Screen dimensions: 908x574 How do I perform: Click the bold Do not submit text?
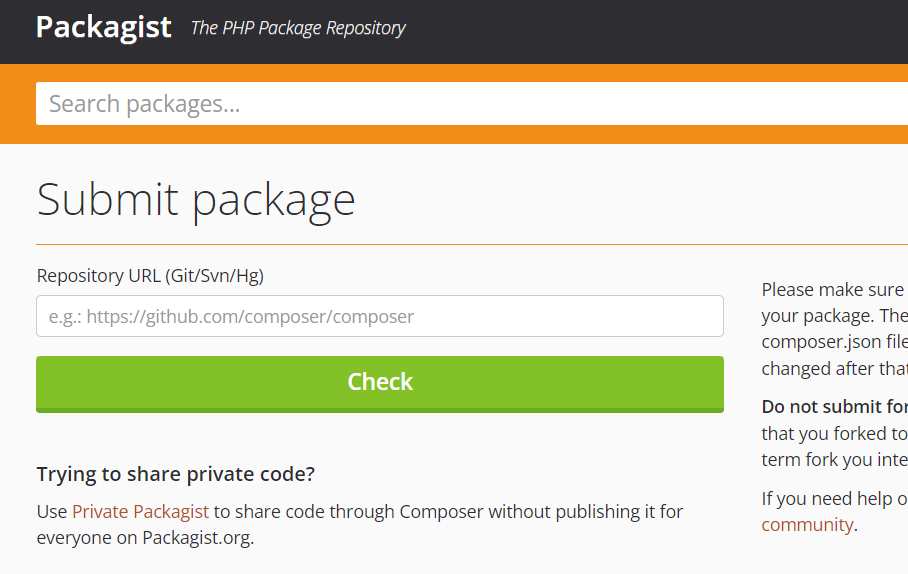[834, 407]
